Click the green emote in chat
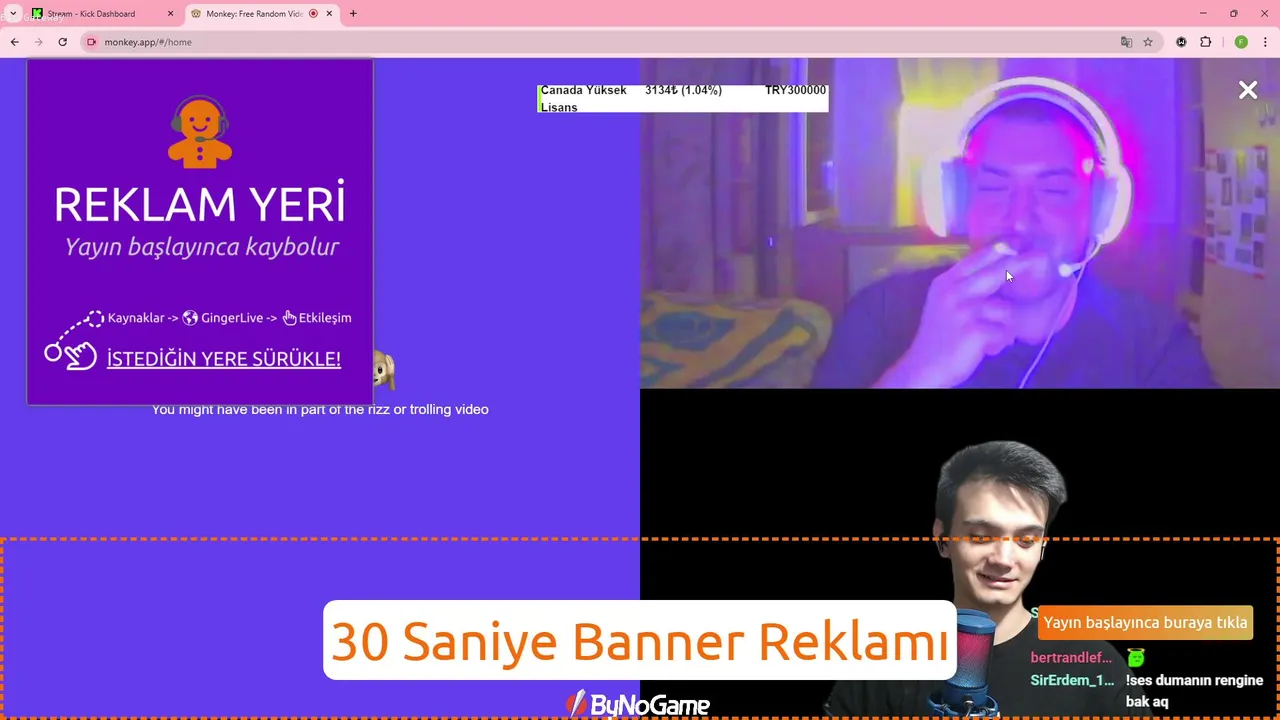The image size is (1280, 720). click(x=1135, y=658)
